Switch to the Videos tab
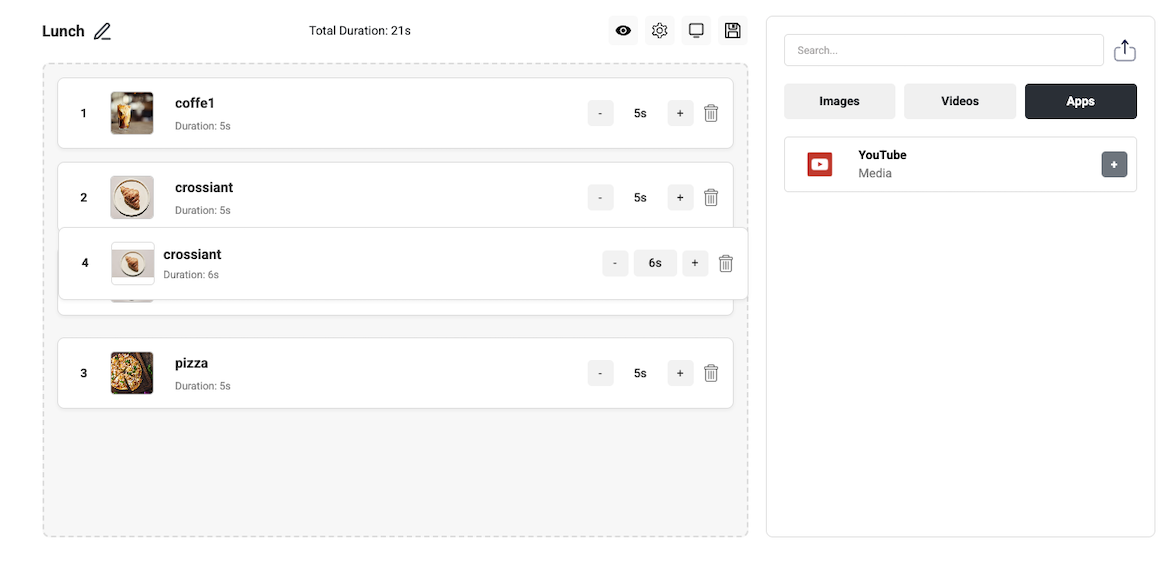The image size is (1176, 573). 960,101
